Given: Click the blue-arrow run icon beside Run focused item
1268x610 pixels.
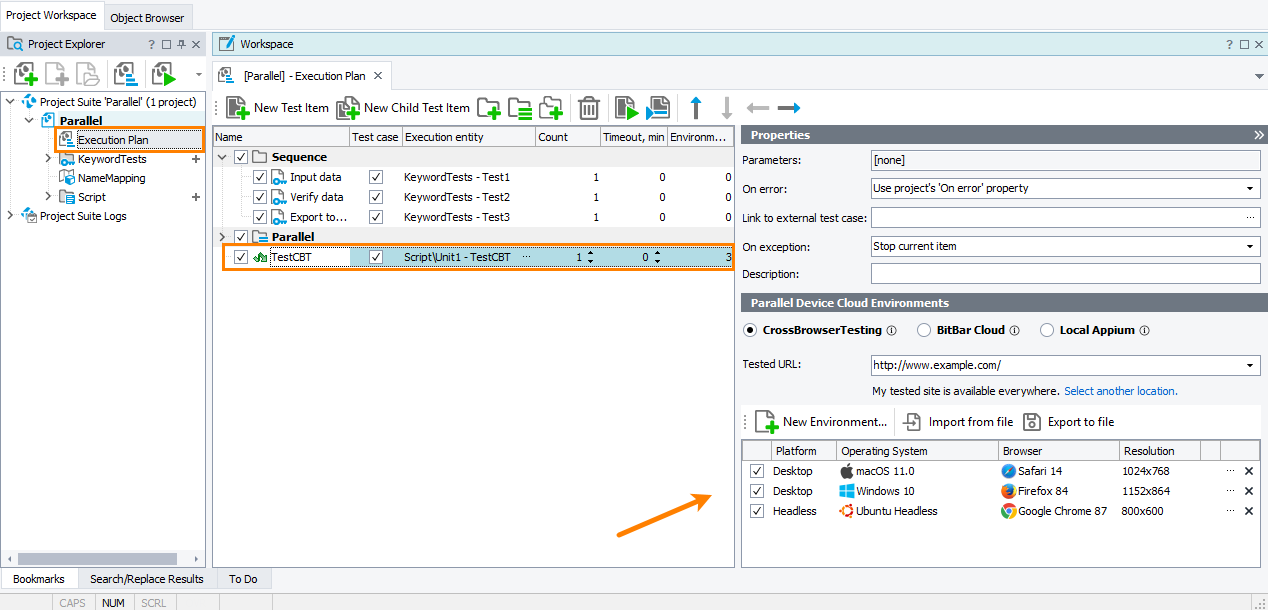Looking at the screenshot, I should point(657,108).
